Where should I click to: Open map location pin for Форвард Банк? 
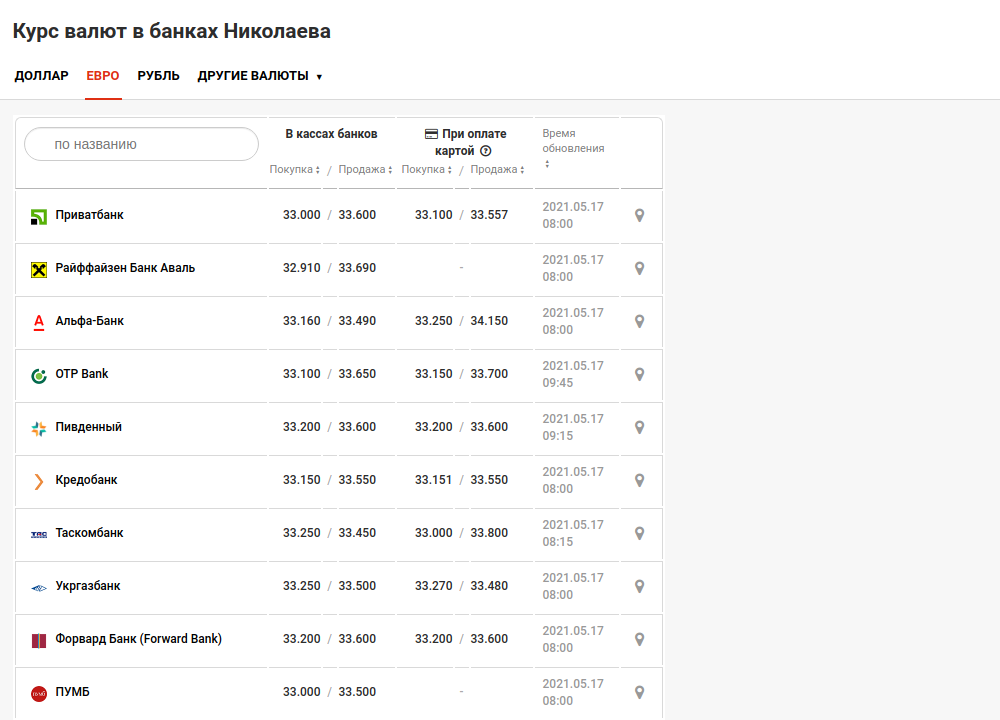[640, 639]
